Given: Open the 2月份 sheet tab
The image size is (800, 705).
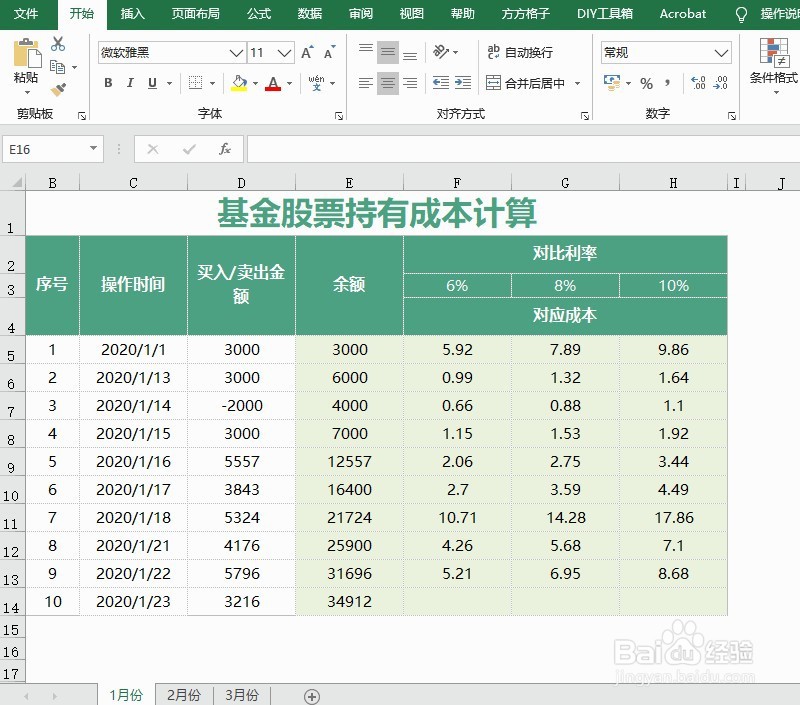Looking at the screenshot, I should tap(184, 694).
